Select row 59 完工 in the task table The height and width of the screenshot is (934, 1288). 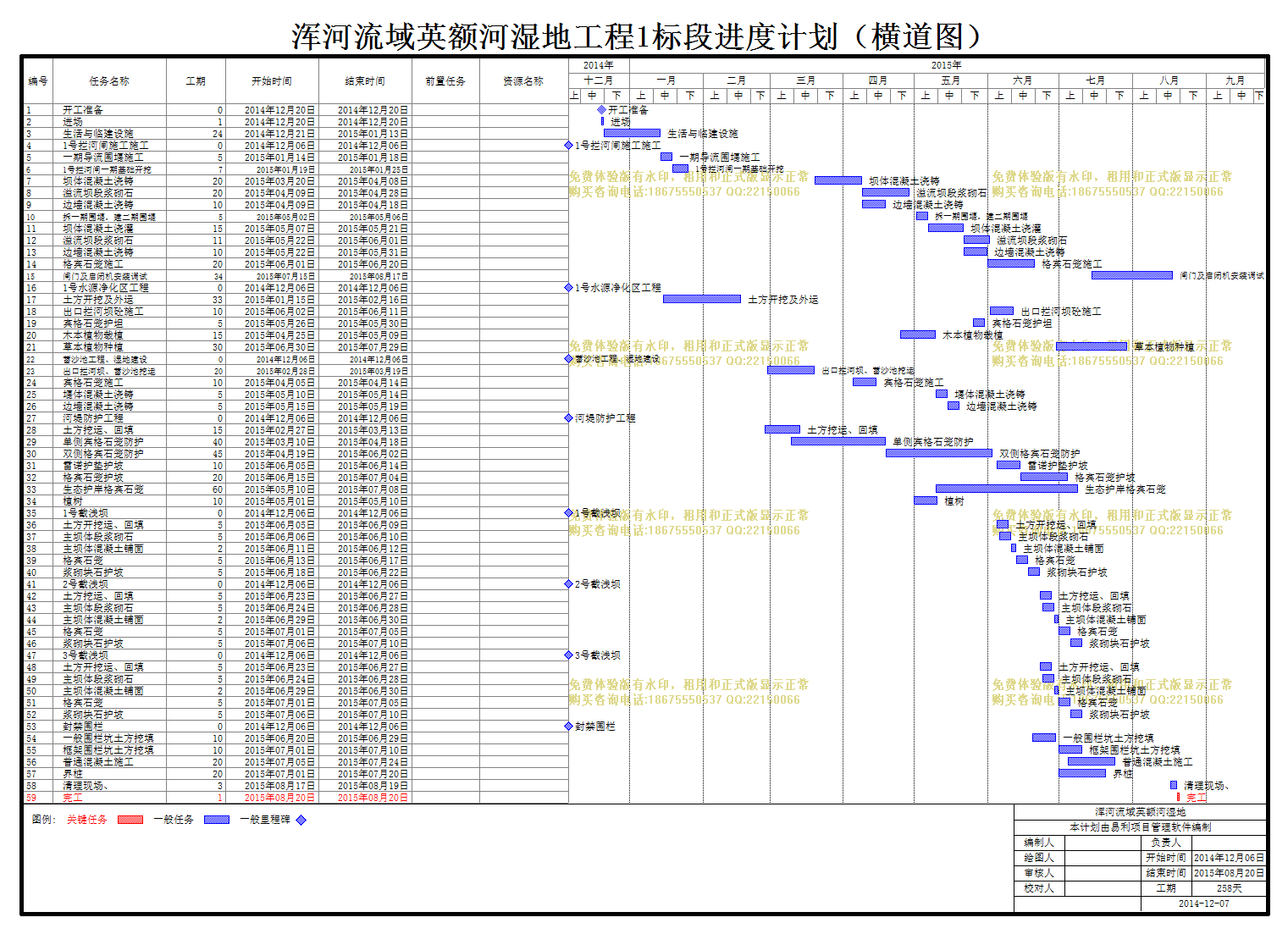(x=296, y=798)
